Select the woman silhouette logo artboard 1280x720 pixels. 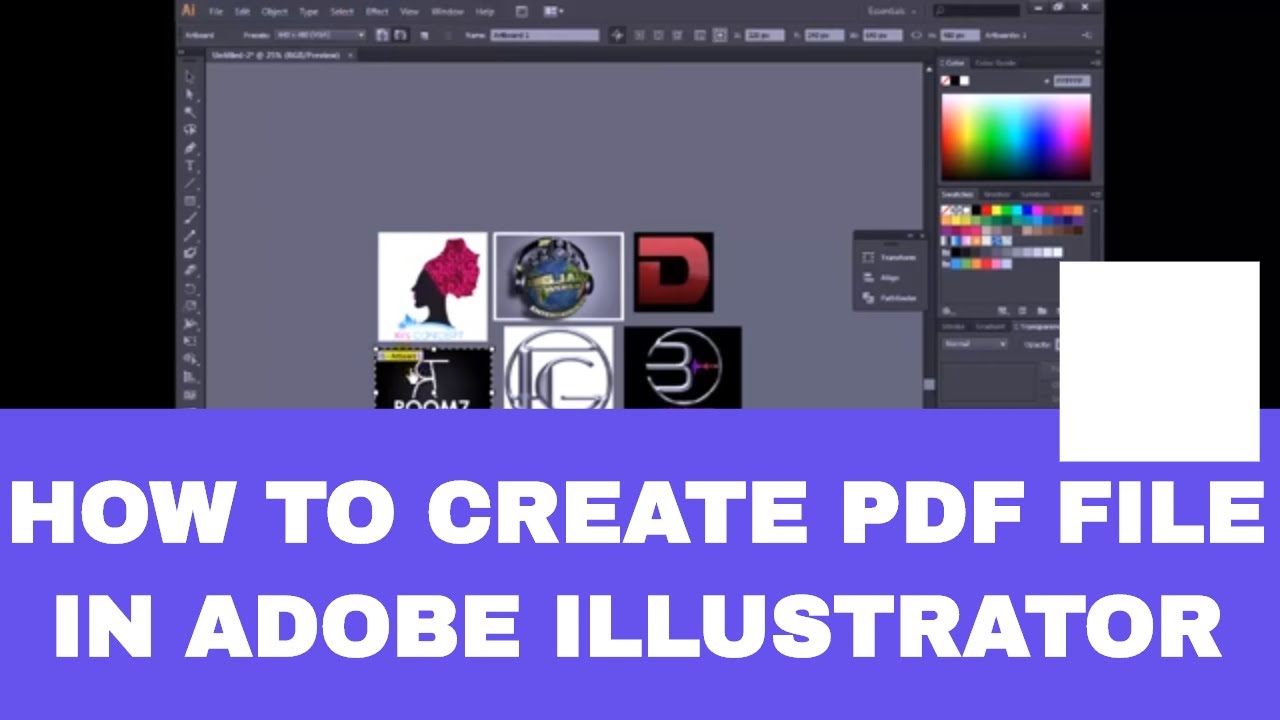(432, 286)
